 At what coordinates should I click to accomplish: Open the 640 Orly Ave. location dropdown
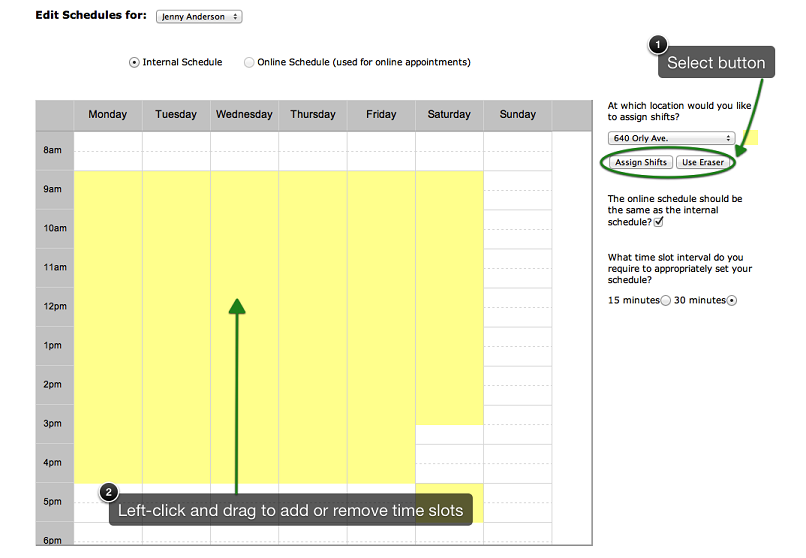pyautogui.click(x=671, y=138)
